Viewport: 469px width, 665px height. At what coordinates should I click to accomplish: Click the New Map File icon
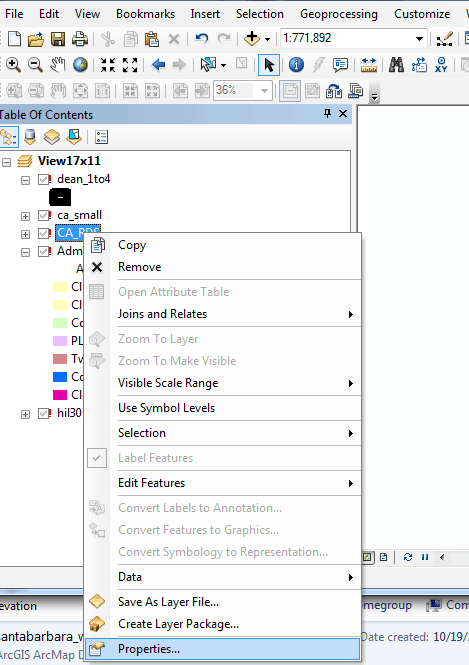14,39
